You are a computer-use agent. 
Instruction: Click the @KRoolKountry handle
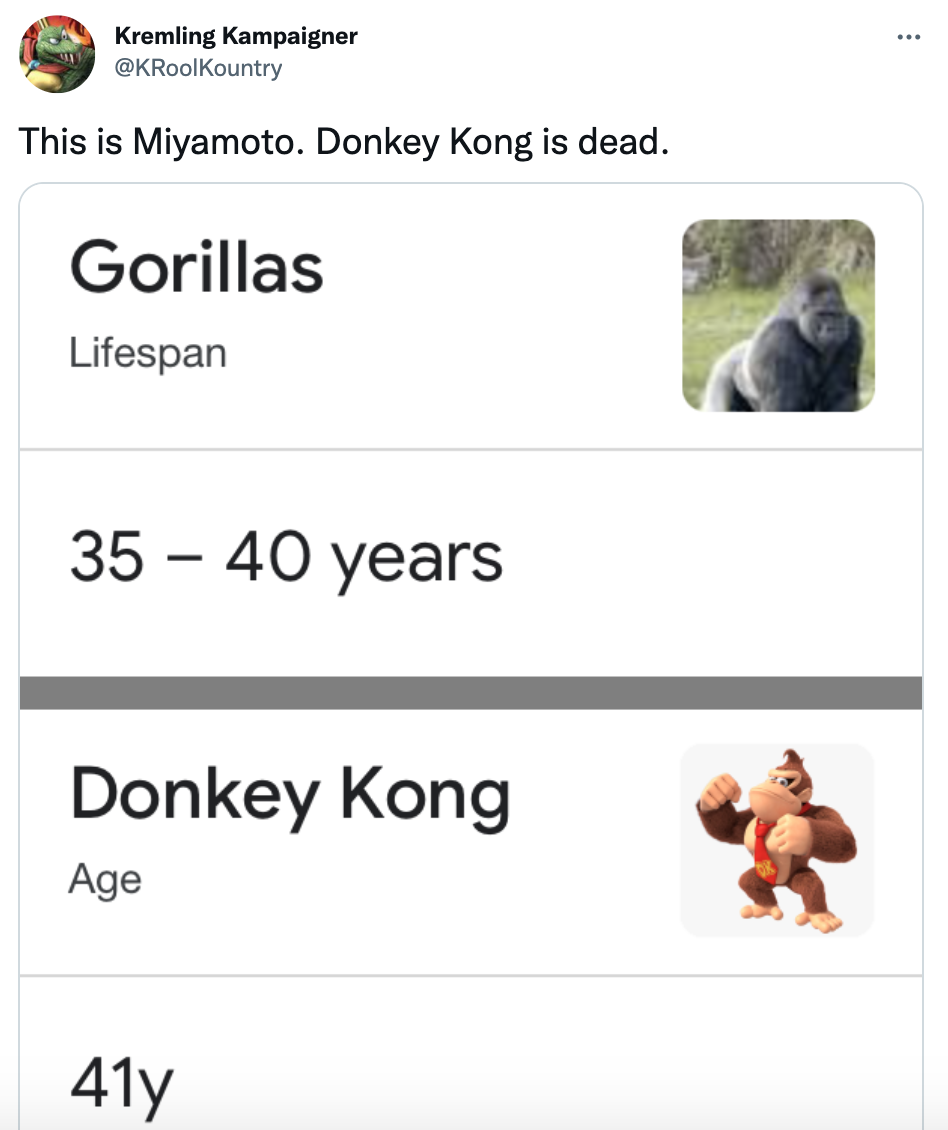pyautogui.click(x=197, y=68)
